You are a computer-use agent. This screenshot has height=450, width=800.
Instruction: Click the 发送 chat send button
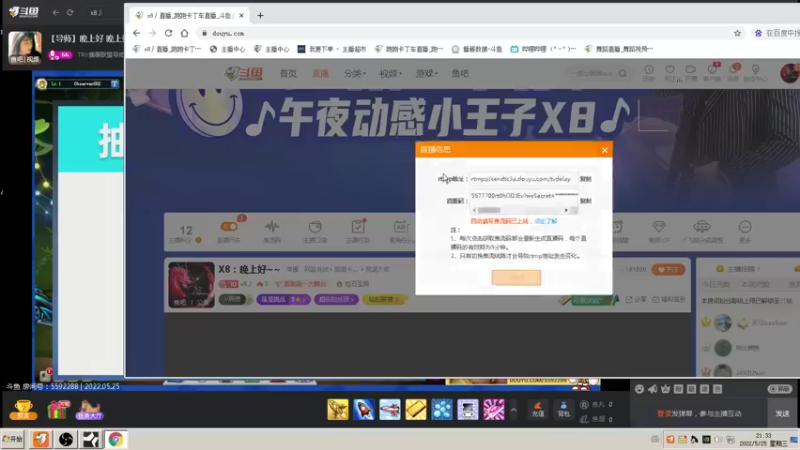(x=782, y=414)
